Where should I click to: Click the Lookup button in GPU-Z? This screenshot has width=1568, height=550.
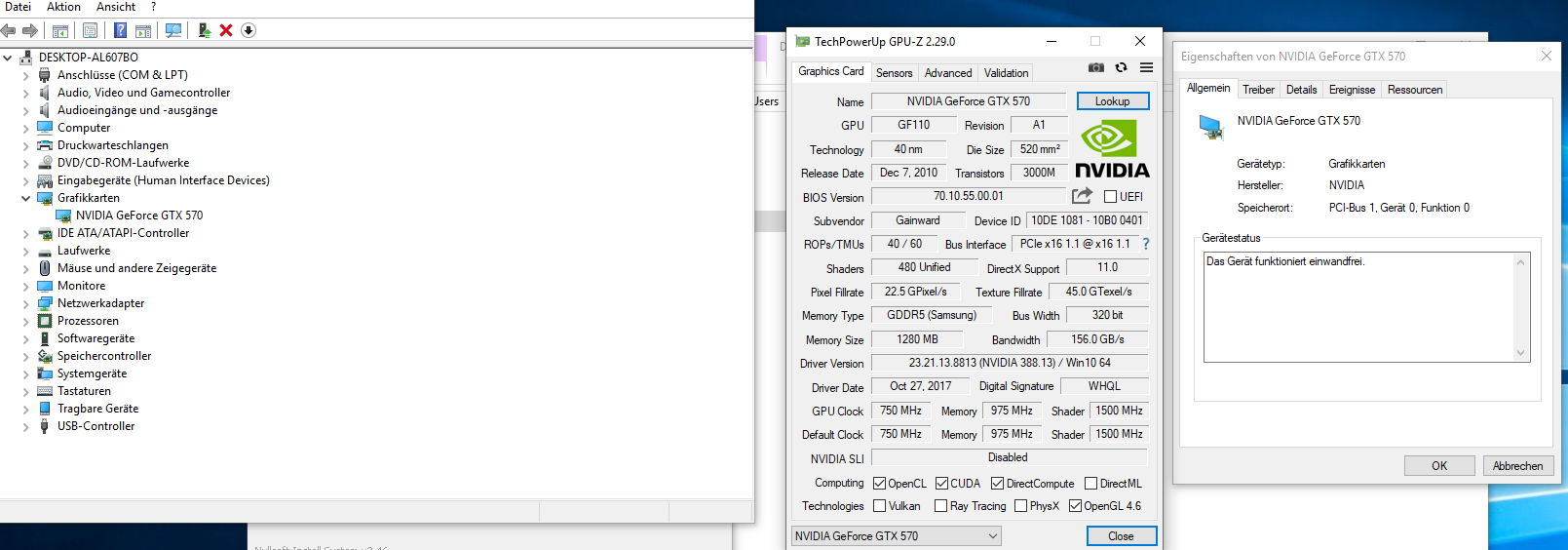coord(1113,101)
